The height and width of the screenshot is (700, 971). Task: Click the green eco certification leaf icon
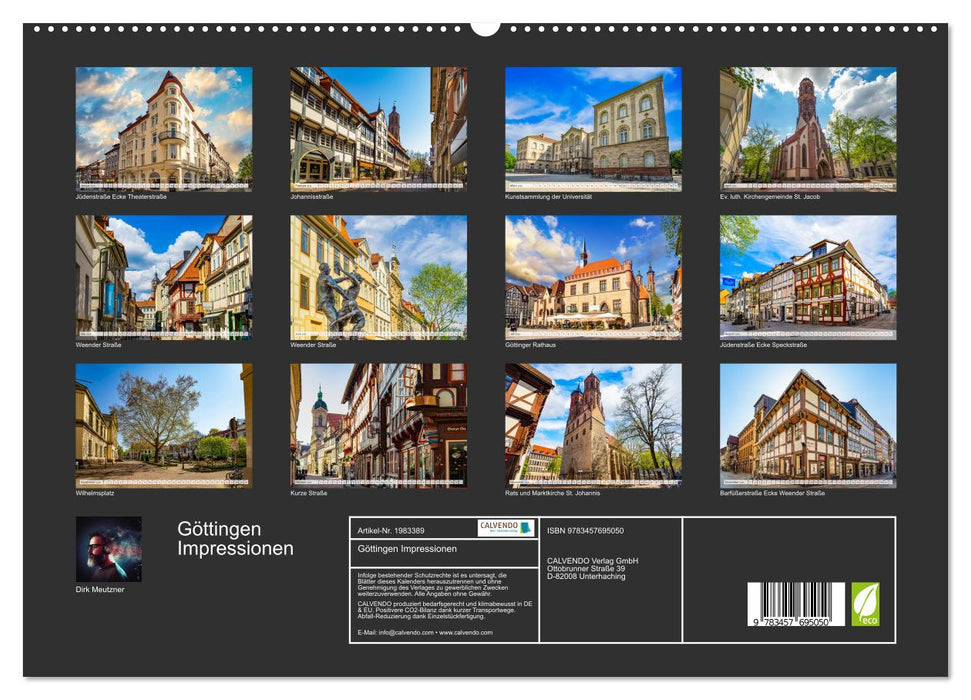tap(865, 603)
